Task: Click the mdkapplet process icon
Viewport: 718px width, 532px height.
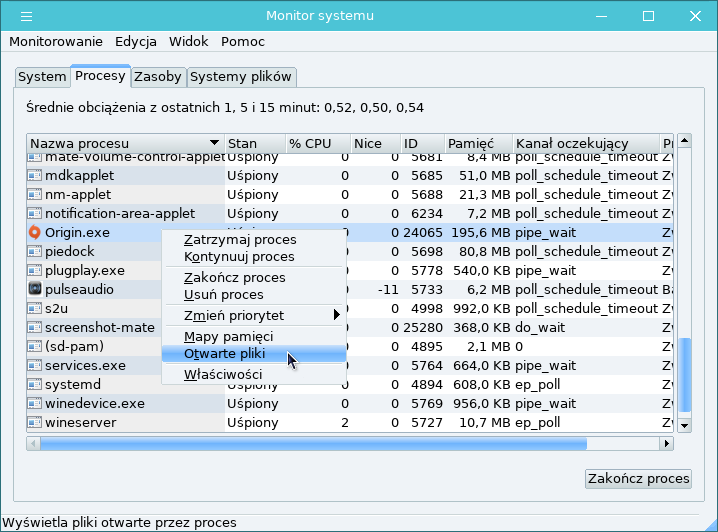Action: pyautogui.click(x=35, y=176)
